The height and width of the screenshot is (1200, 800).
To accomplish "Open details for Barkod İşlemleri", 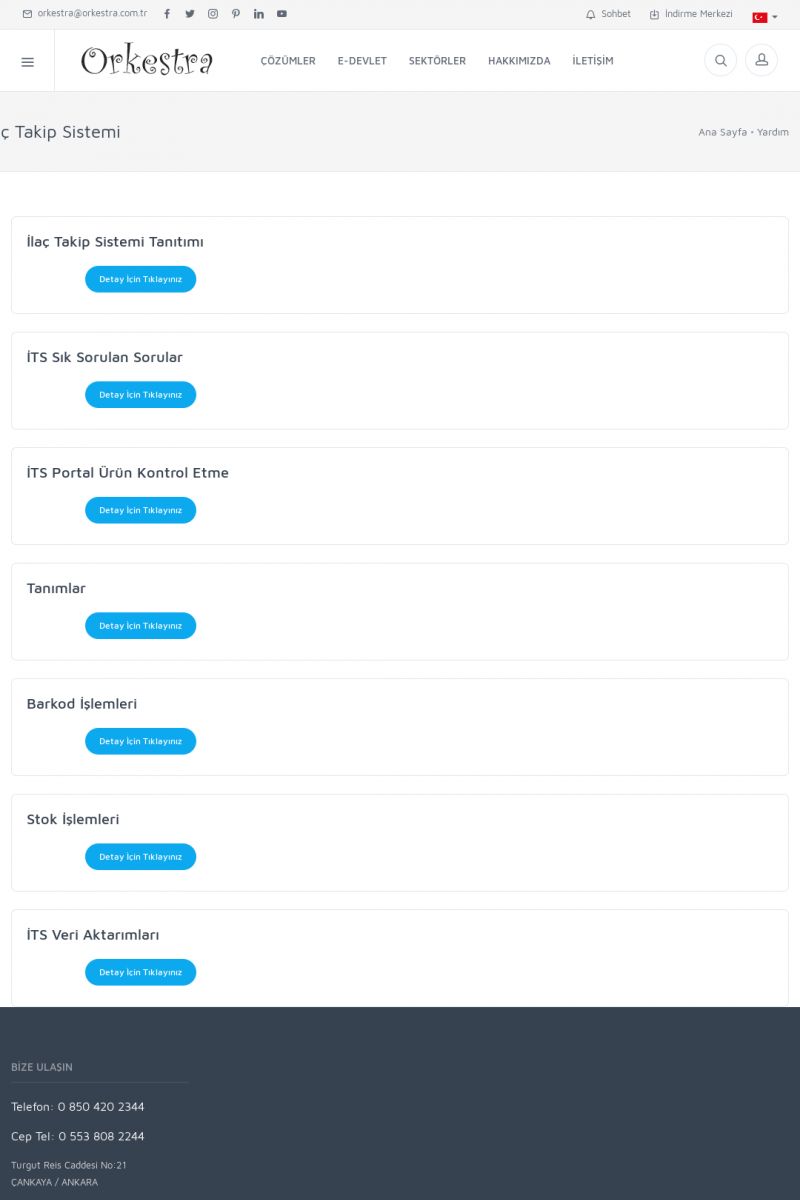I will pos(140,741).
